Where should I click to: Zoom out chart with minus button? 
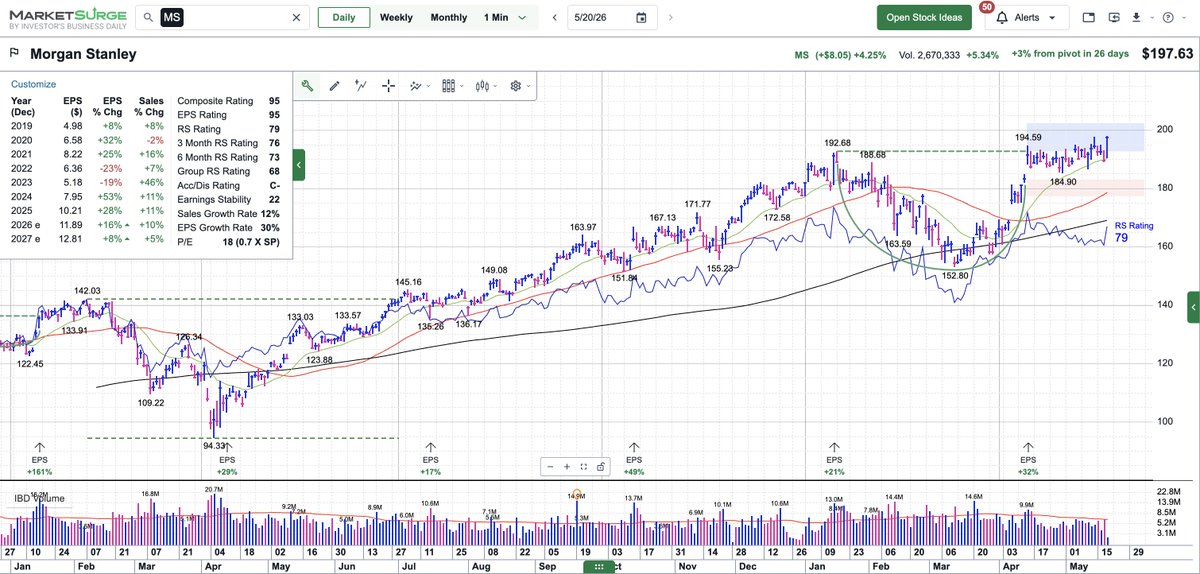549,466
